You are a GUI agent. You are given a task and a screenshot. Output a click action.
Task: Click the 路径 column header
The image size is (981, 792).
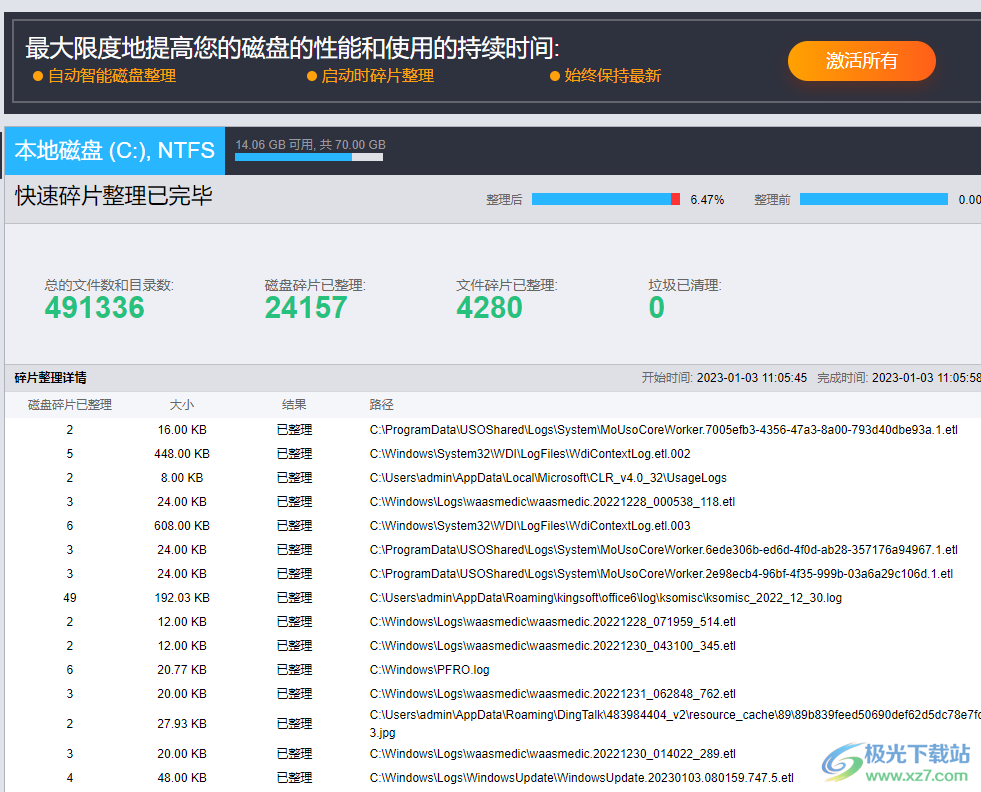pos(382,405)
